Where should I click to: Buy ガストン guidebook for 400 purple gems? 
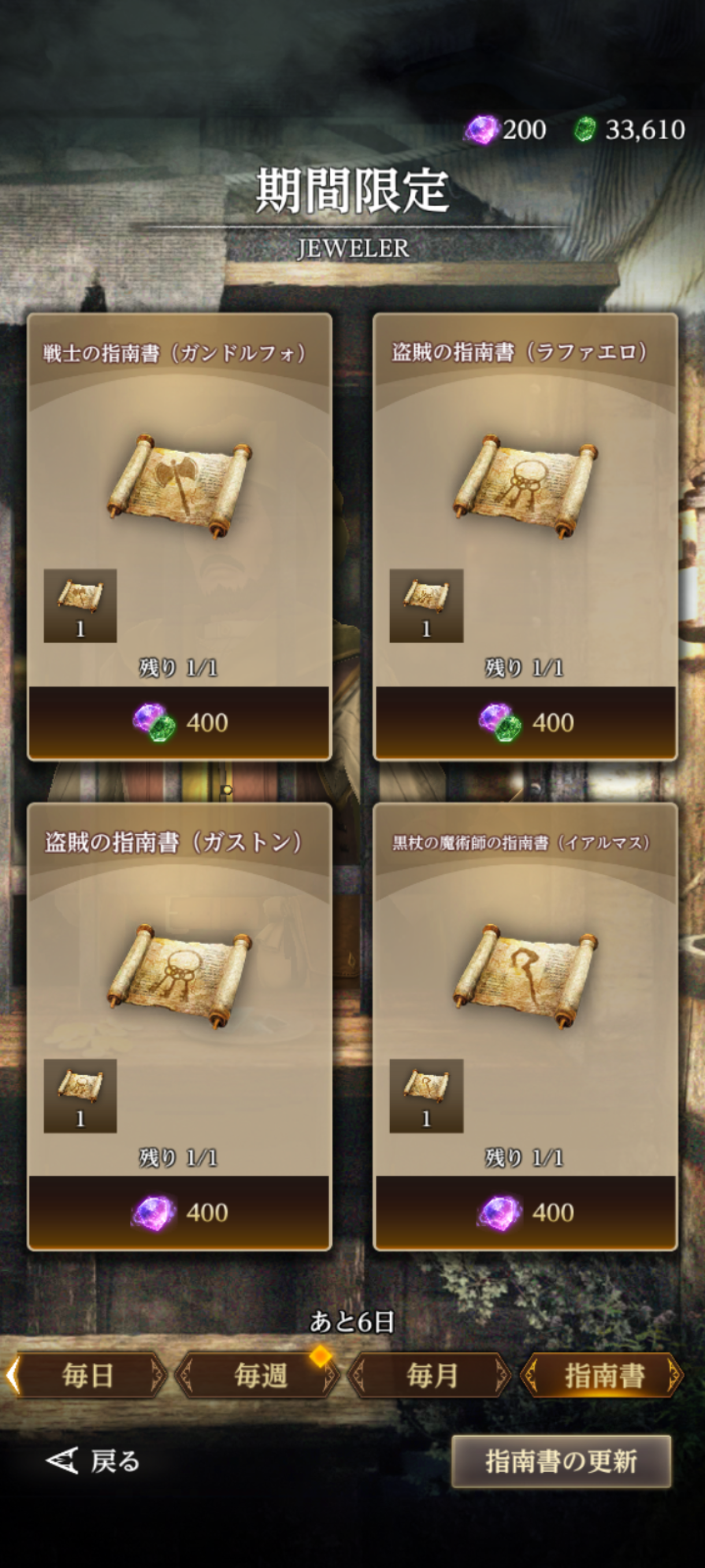click(x=180, y=1212)
